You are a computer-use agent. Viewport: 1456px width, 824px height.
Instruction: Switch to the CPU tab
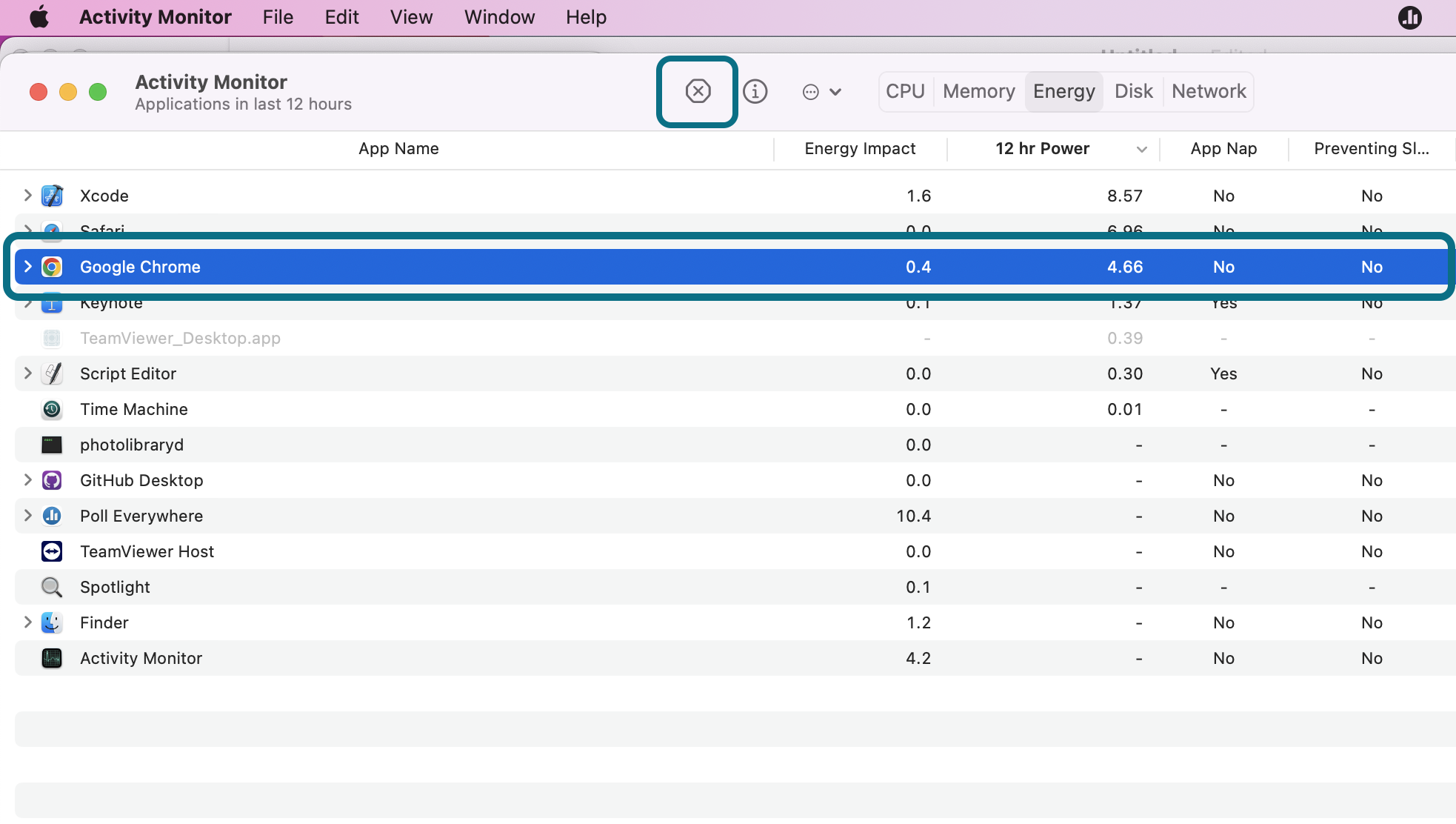click(905, 91)
